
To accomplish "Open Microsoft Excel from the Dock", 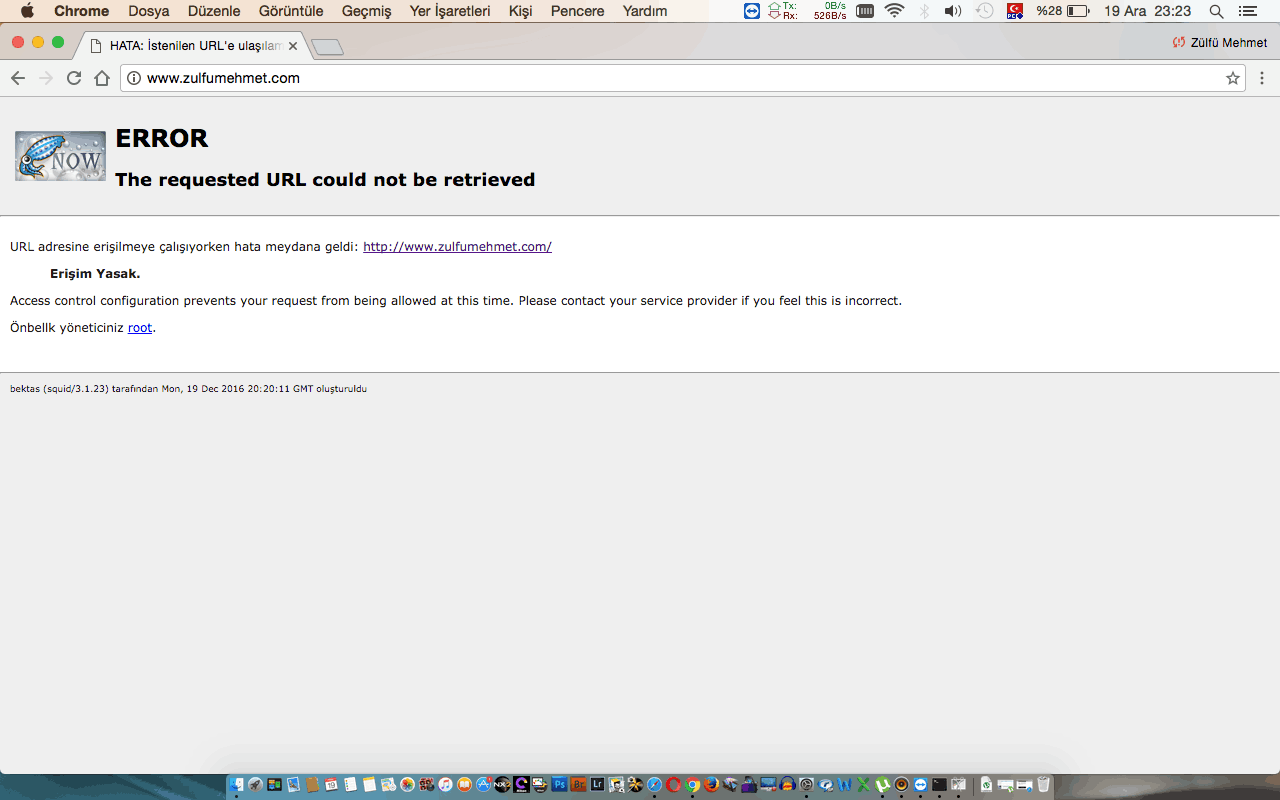I will [x=863, y=785].
